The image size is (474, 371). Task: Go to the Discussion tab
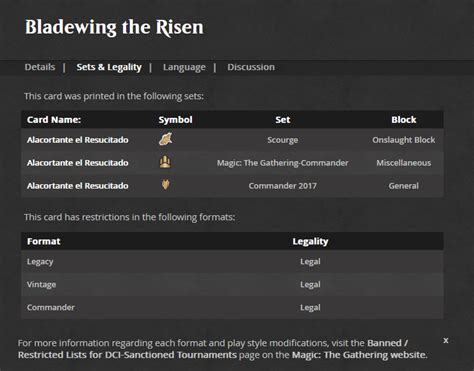point(251,67)
